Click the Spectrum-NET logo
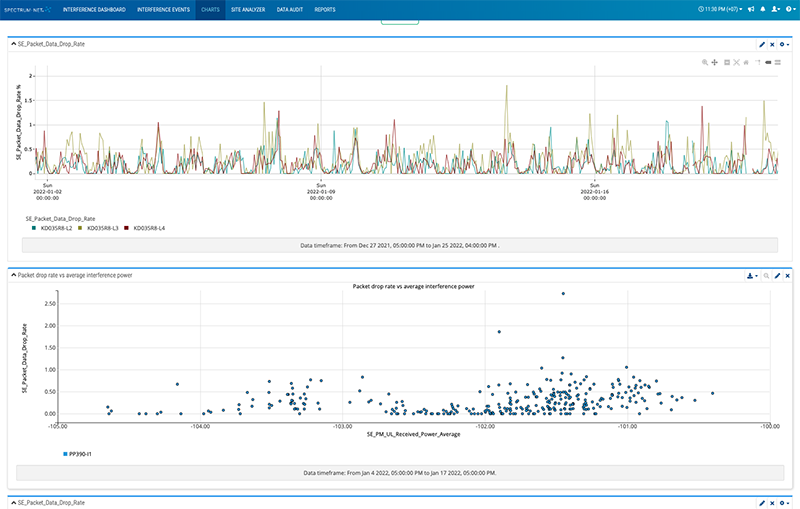The image size is (800, 509). (x=28, y=10)
